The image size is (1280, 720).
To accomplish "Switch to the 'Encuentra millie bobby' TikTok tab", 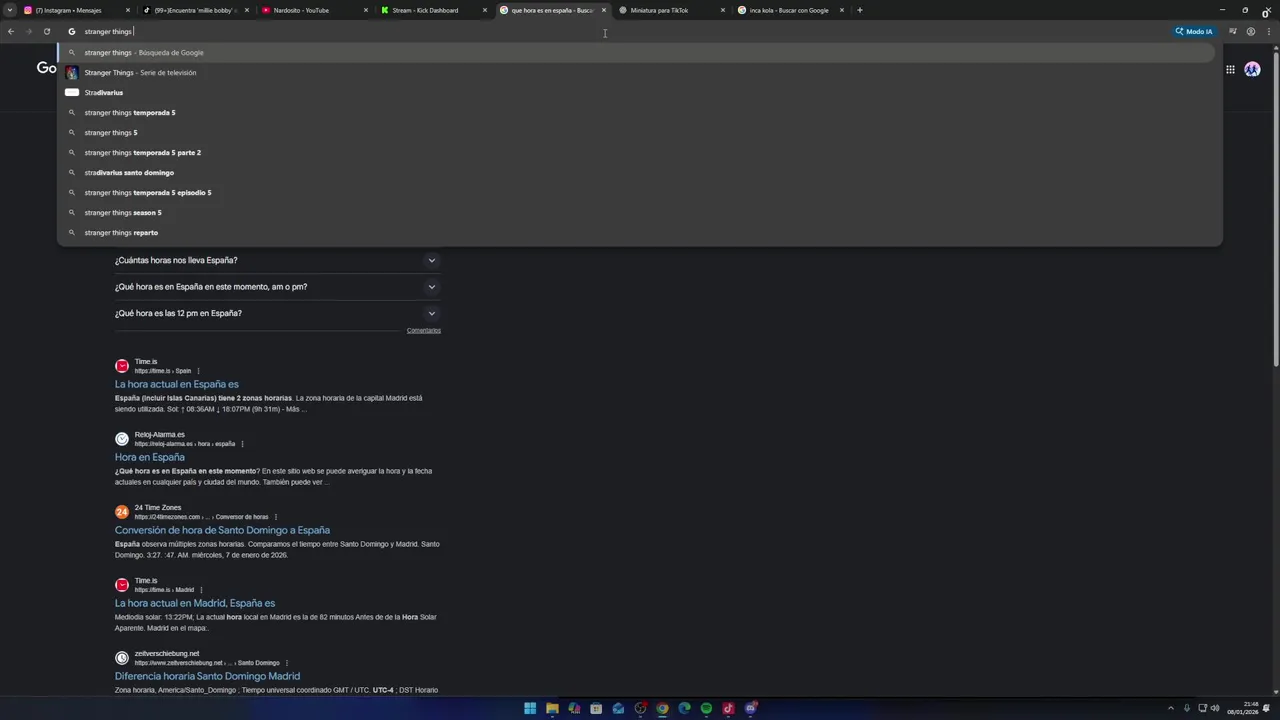I will click(195, 10).
